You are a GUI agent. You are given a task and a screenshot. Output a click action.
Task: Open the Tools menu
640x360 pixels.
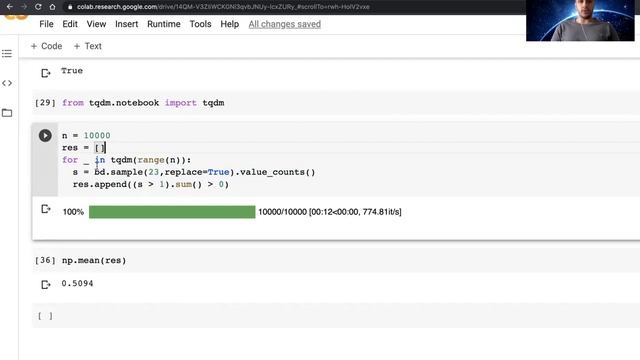(x=200, y=24)
